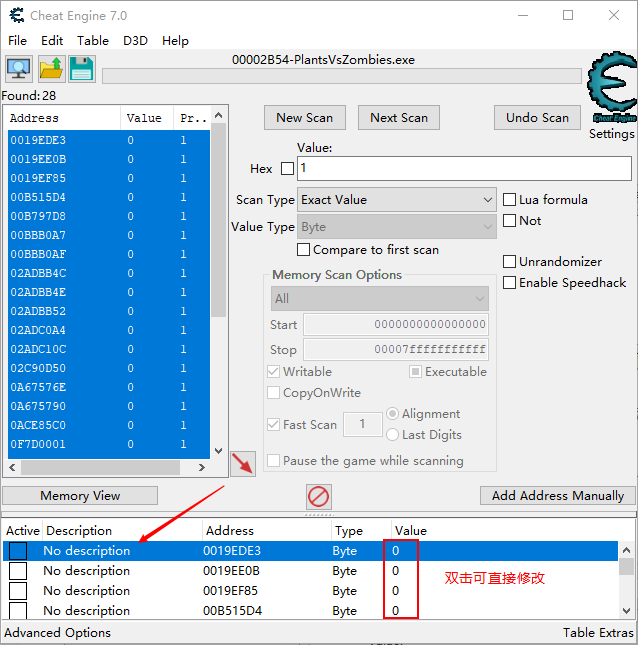The image size is (638, 645).
Task: Open the Value Type Byte dropdown
Action: click(397, 227)
